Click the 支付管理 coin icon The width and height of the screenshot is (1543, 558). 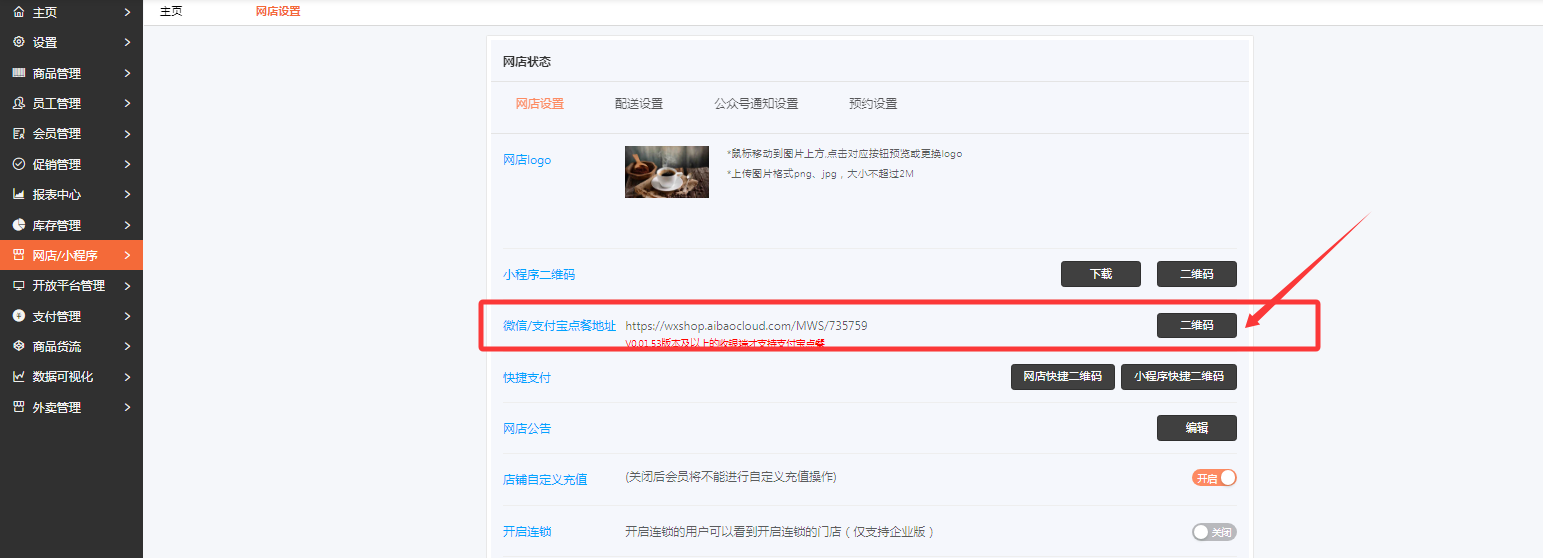click(x=18, y=316)
